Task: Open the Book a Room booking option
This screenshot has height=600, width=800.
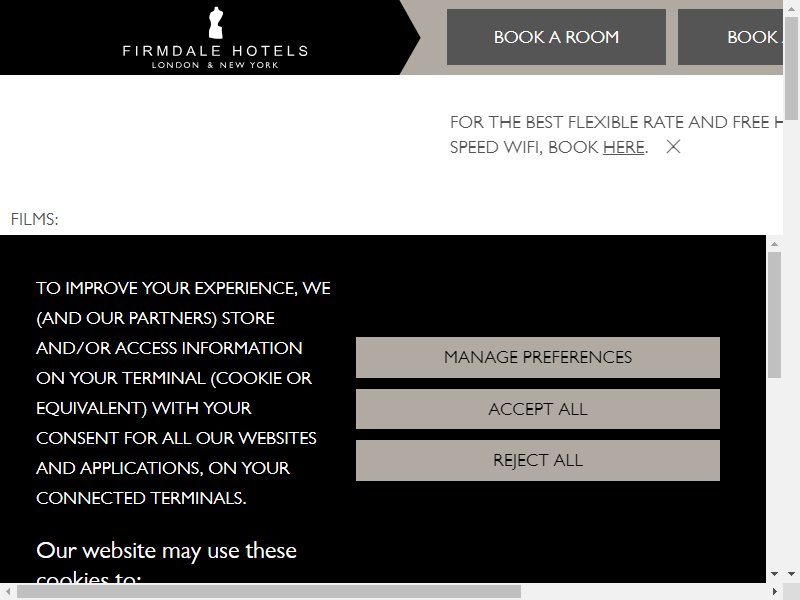Action: tap(556, 37)
